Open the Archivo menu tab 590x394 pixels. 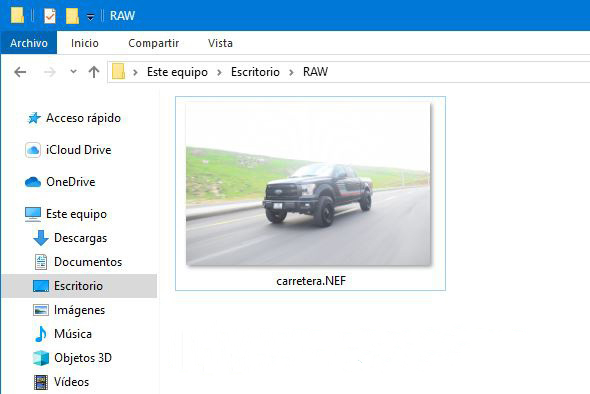tap(29, 43)
